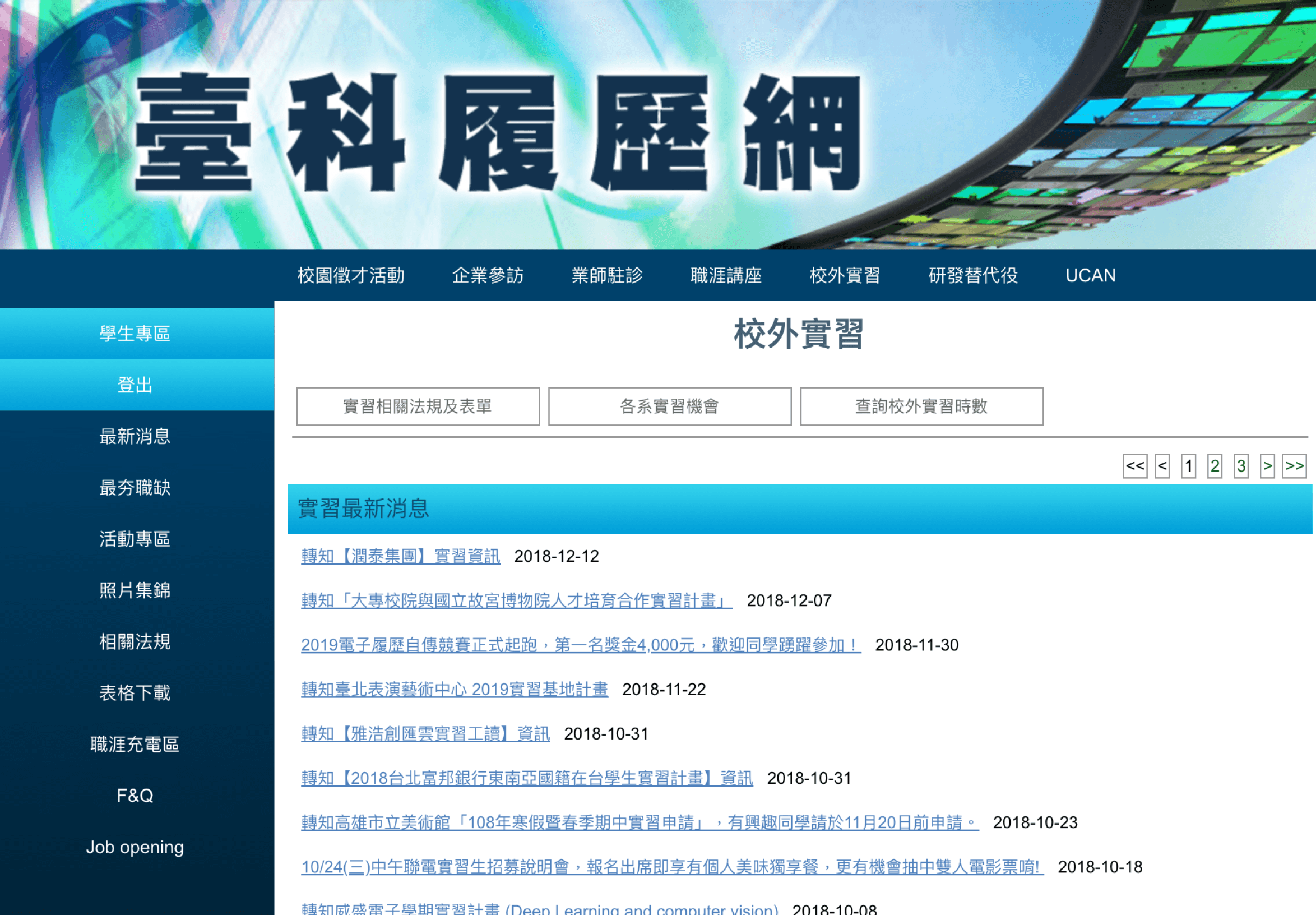1316x915 pixels.
Task: Go to first page with << button
Action: pos(1134,466)
